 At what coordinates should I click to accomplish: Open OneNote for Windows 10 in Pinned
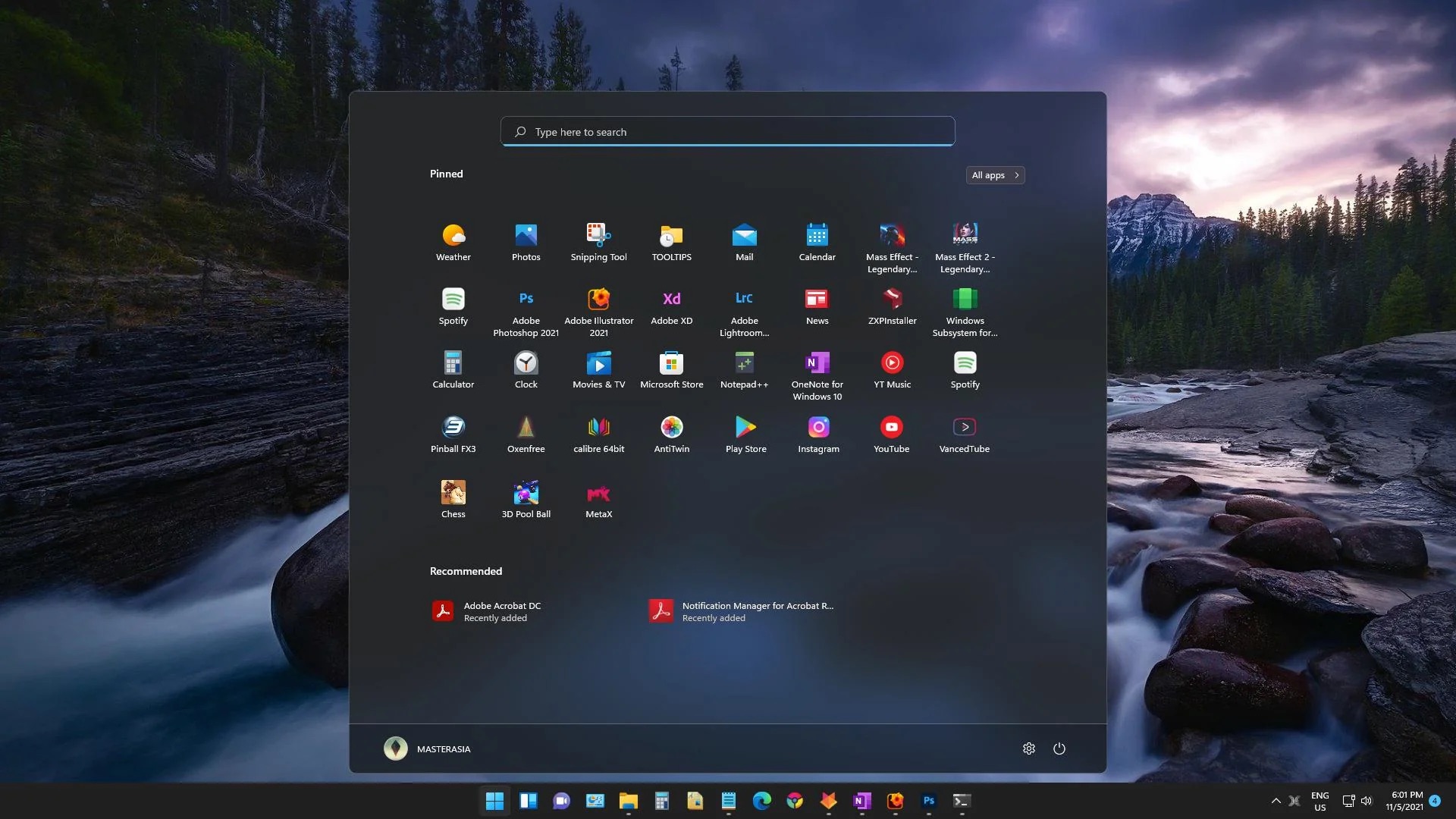[817, 375]
